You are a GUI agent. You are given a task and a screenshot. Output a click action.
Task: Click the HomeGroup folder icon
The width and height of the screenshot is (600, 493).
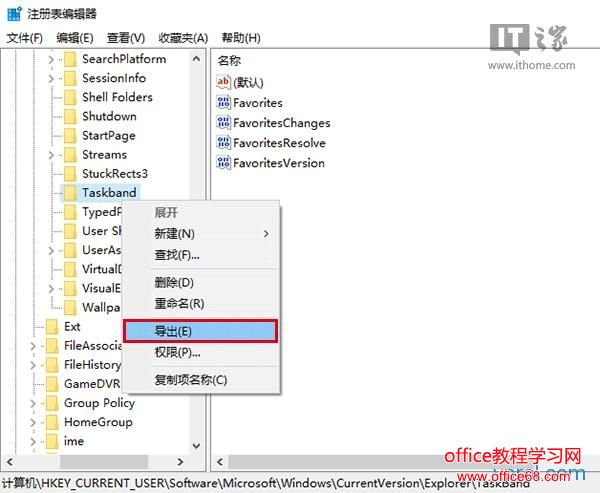pyautogui.click(x=52, y=422)
